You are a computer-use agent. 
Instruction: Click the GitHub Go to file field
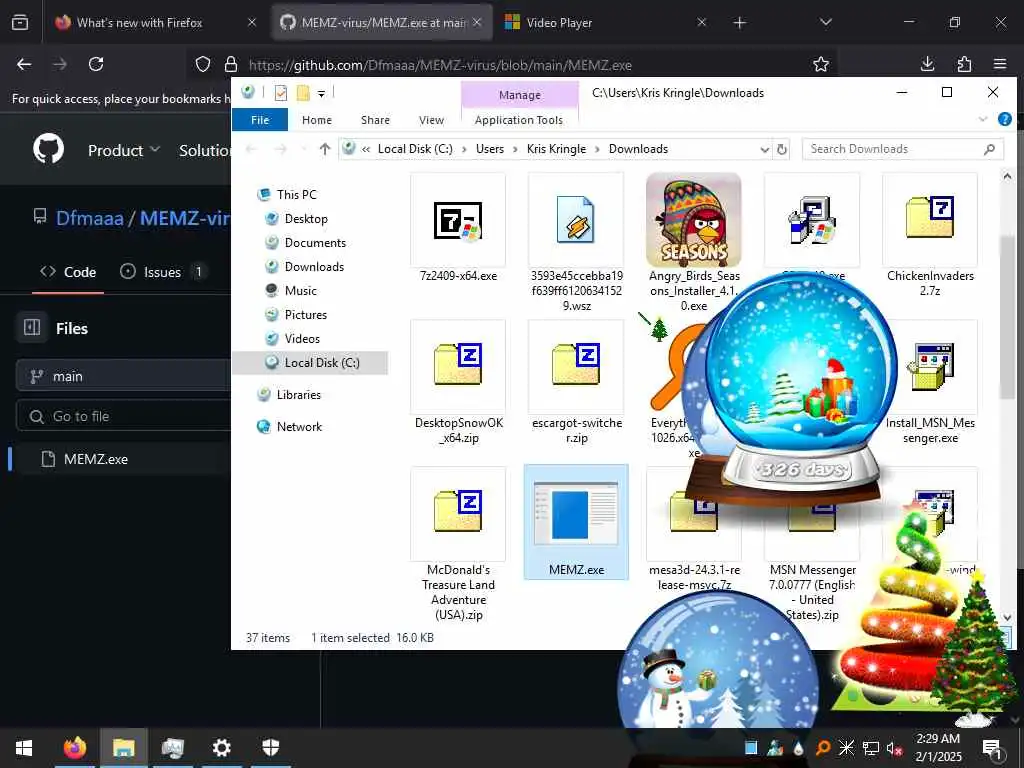pos(124,416)
